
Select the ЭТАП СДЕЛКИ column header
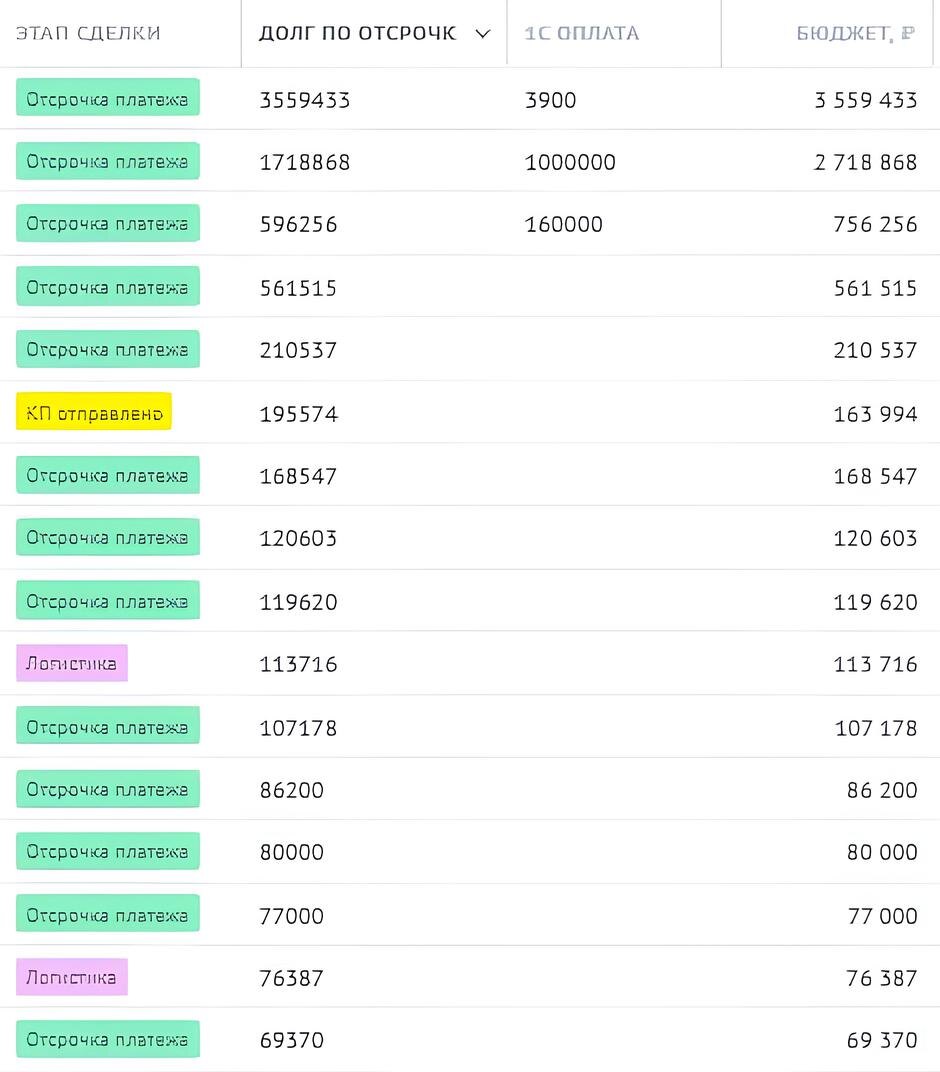[88, 33]
